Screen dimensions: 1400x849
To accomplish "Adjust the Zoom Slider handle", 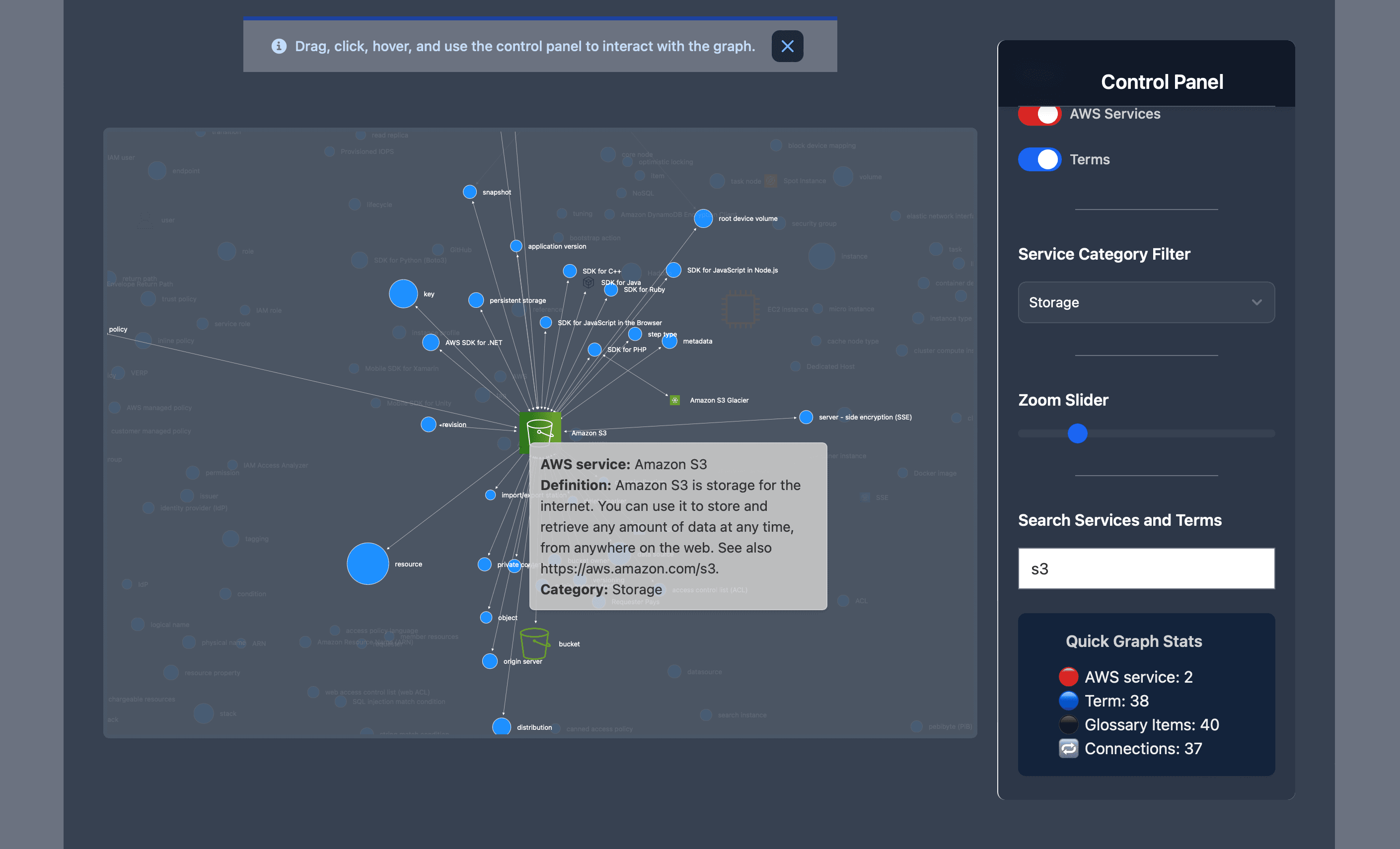I will (1077, 433).
